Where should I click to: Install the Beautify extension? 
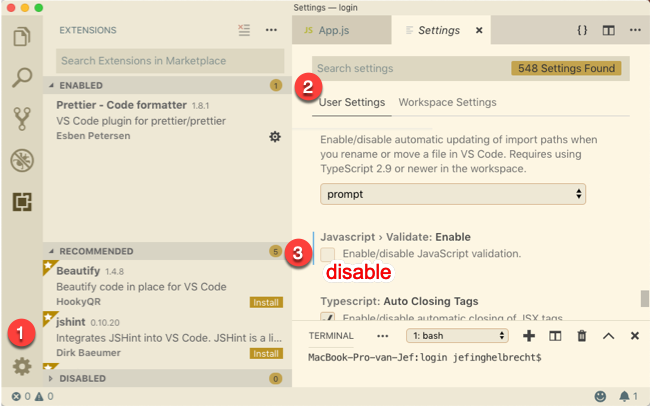[266, 302]
